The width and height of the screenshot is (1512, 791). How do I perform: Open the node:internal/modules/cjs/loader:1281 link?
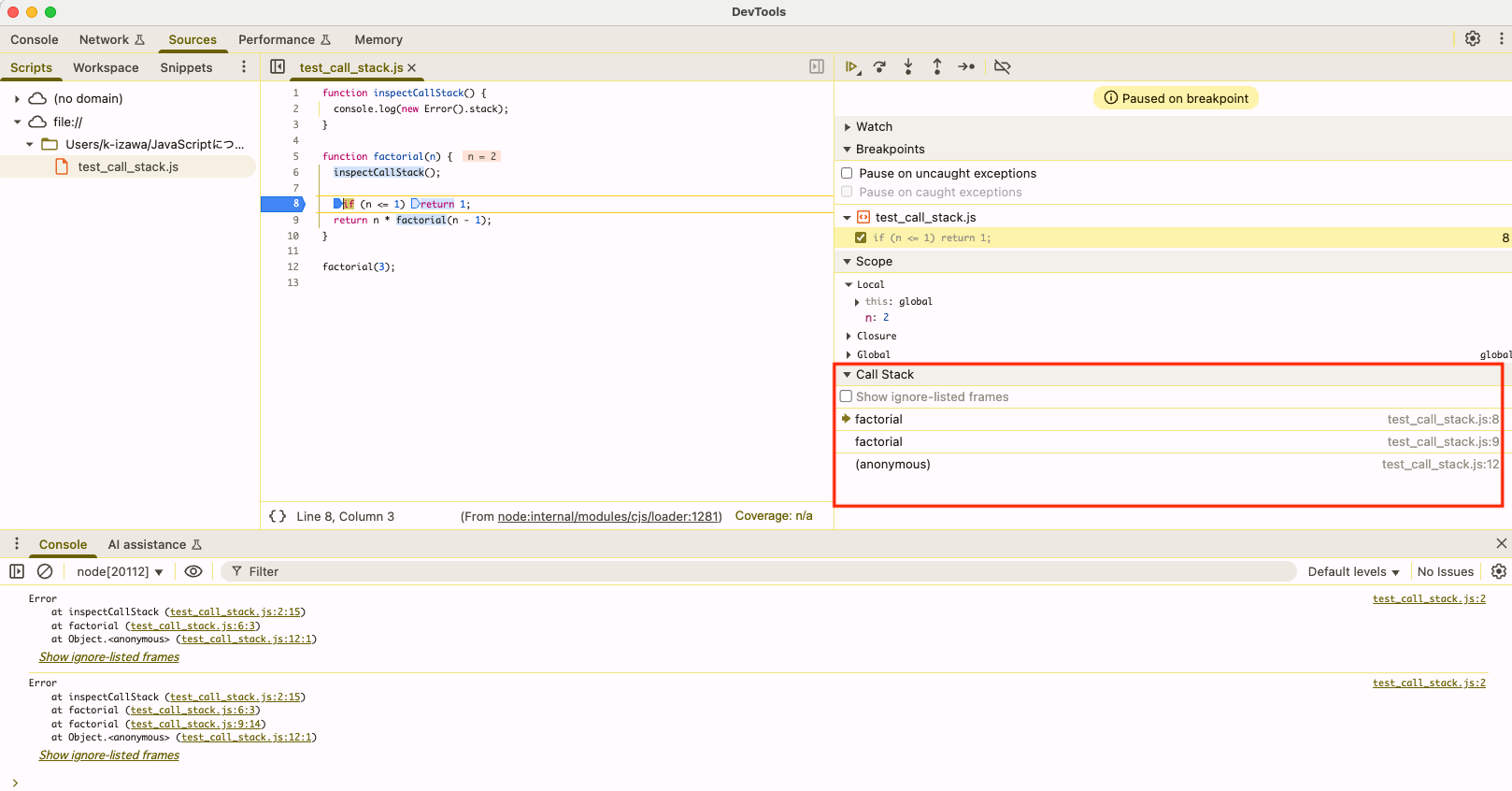[608, 516]
